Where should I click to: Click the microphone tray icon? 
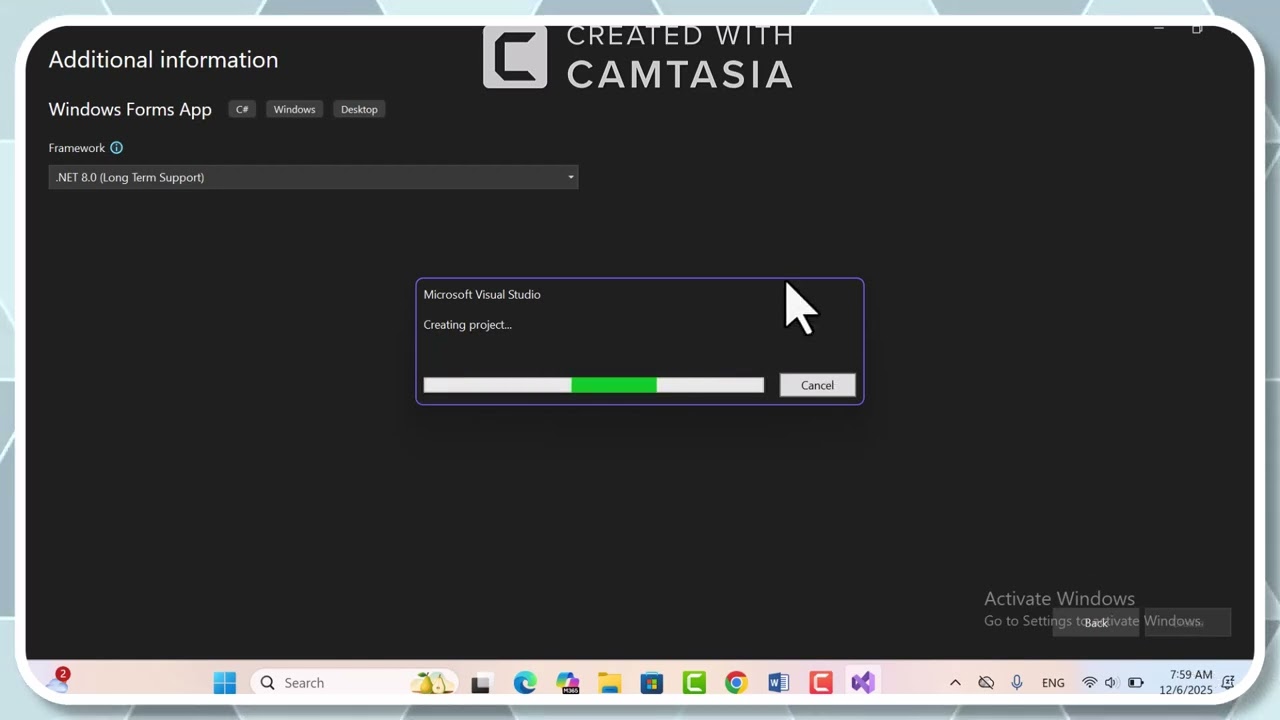pyautogui.click(x=1017, y=683)
